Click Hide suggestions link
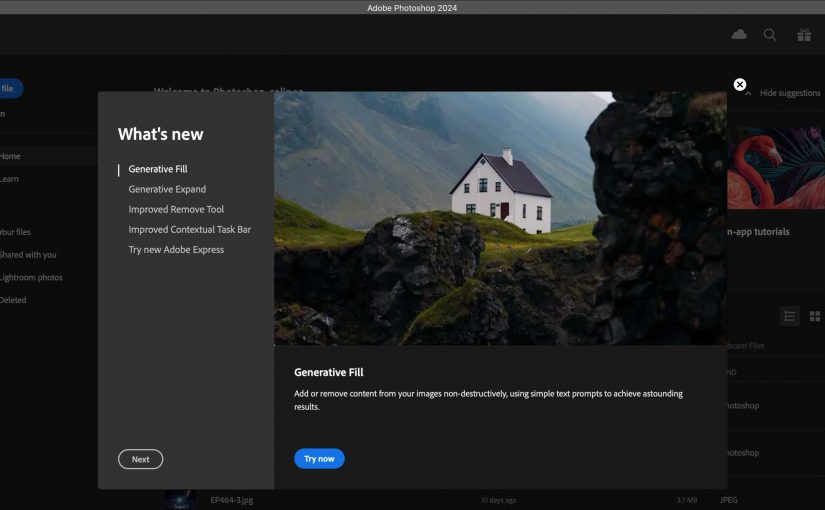Image resolution: width=825 pixels, height=510 pixels. point(790,93)
